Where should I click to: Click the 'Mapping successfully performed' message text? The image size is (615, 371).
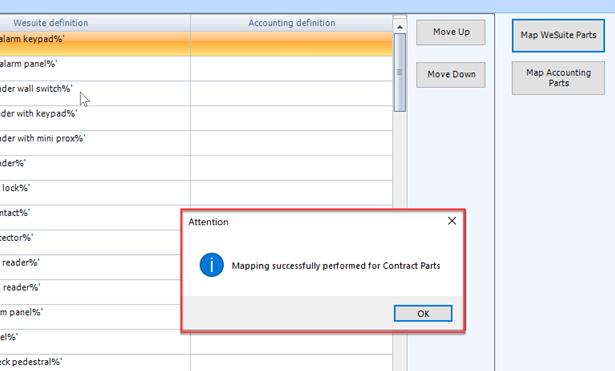[x=336, y=266]
